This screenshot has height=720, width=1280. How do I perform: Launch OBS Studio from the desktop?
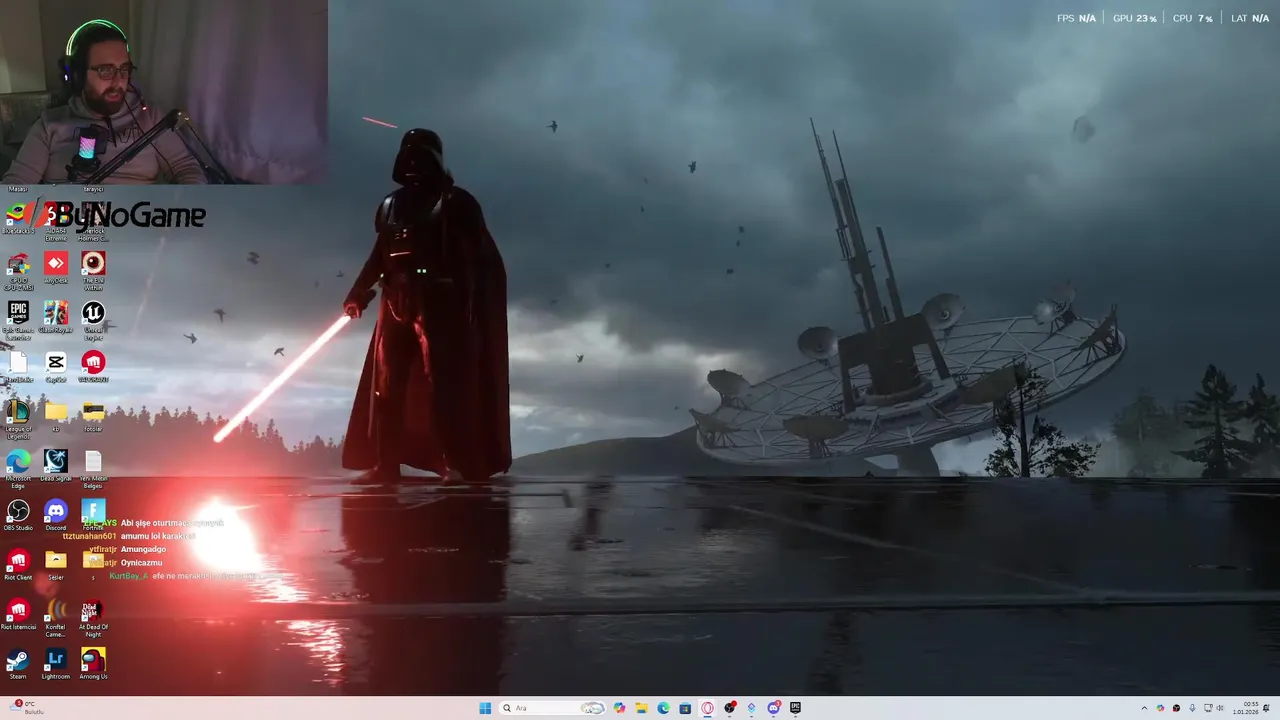pos(18,515)
